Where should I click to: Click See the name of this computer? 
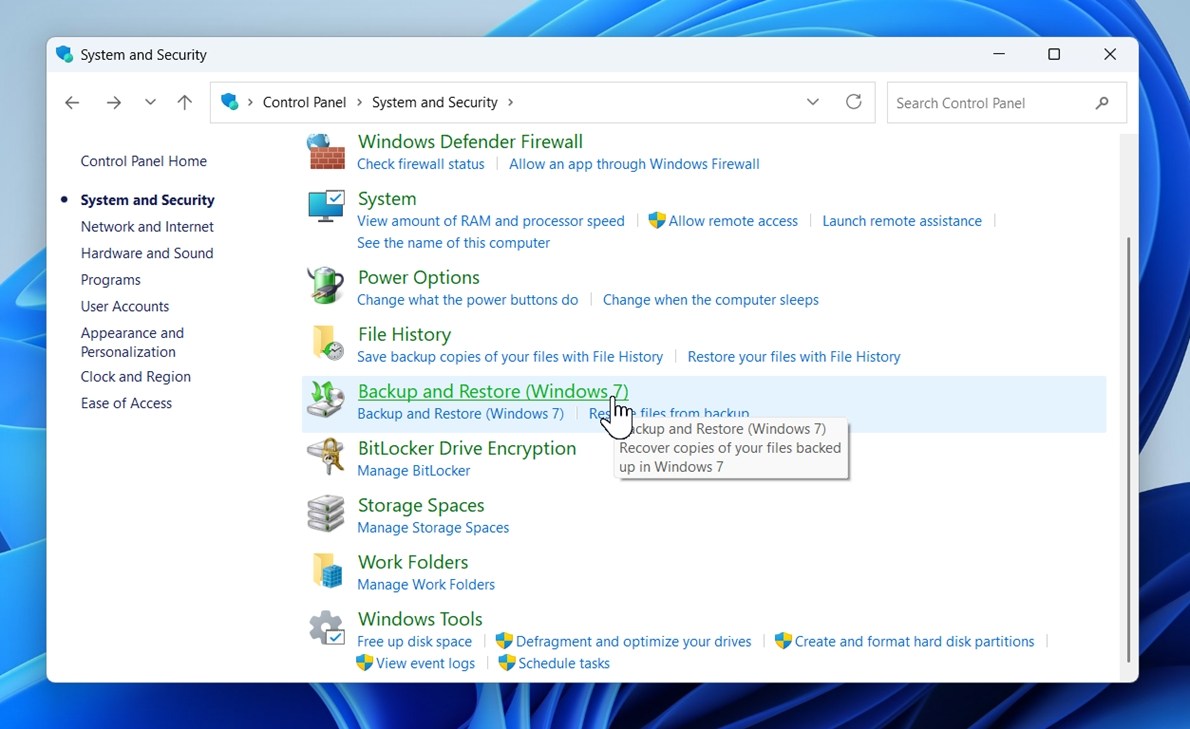(453, 242)
